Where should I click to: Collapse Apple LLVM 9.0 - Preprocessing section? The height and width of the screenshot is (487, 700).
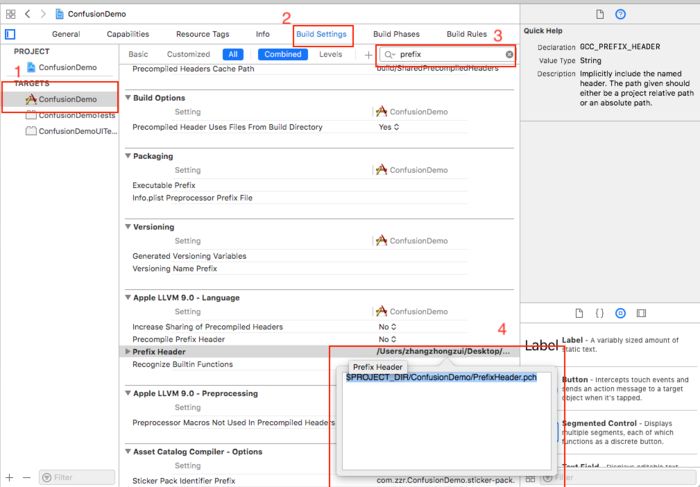(x=128, y=393)
